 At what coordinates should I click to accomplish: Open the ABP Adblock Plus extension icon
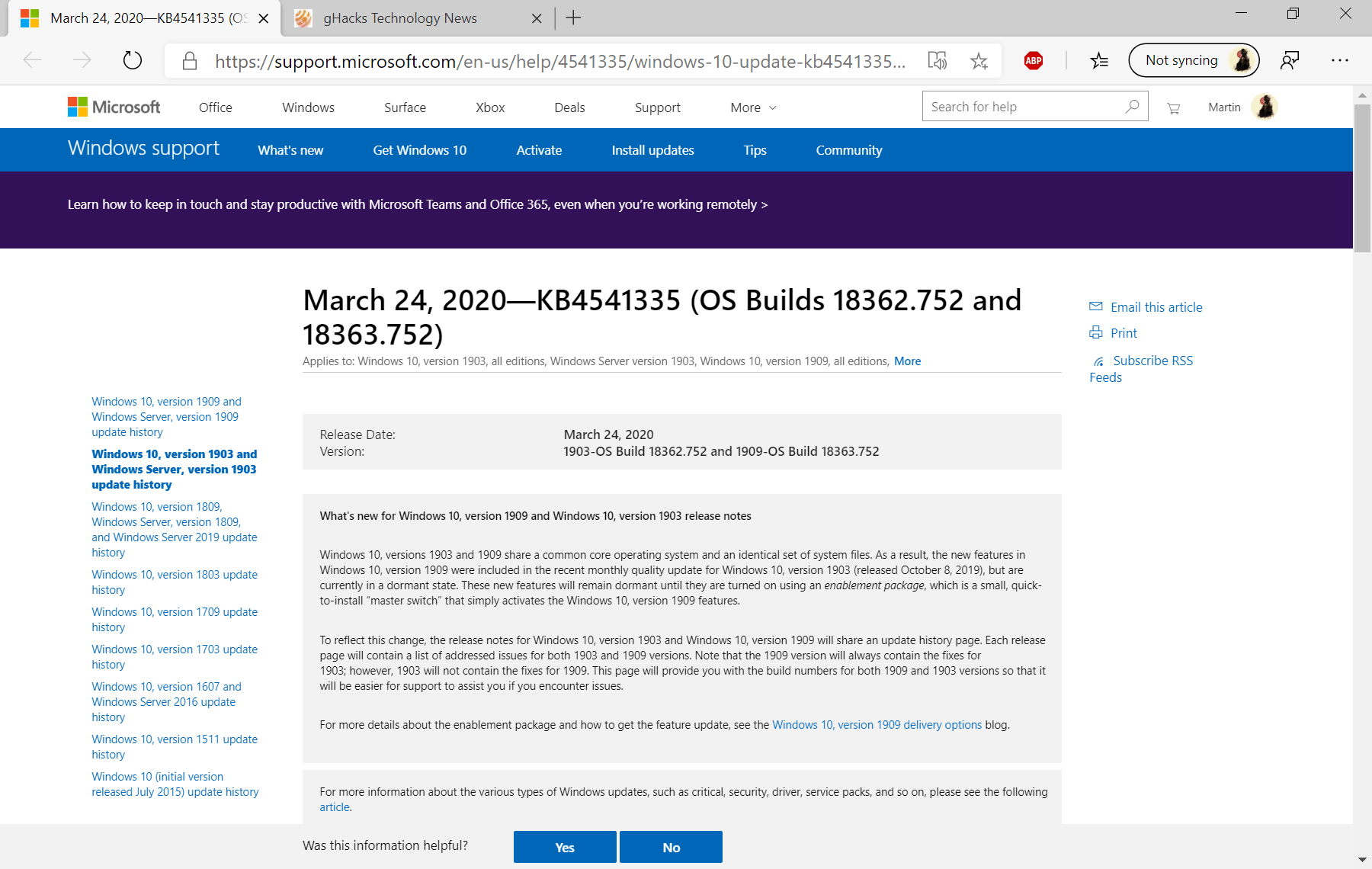coord(1034,60)
